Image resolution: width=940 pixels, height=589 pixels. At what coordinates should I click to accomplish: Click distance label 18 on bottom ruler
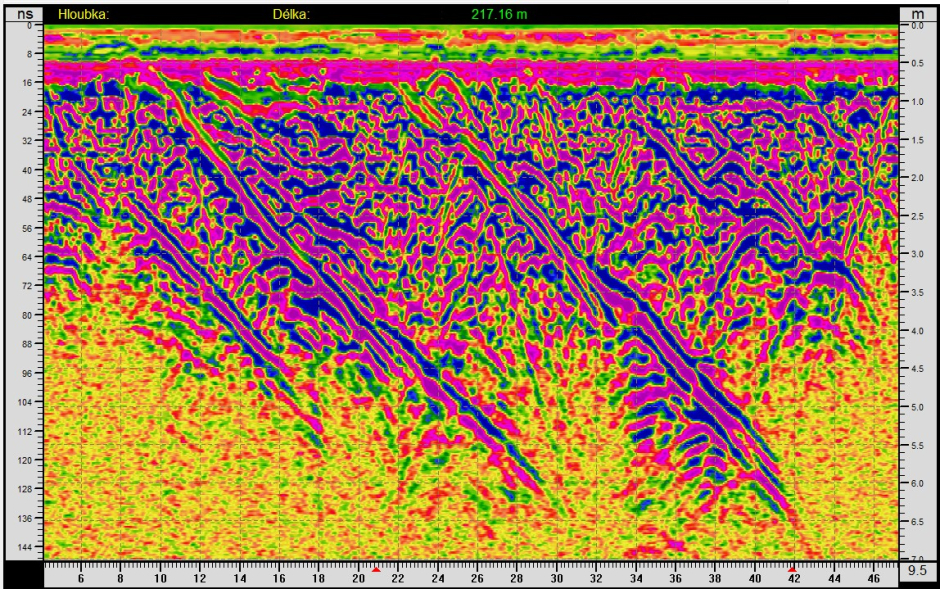[x=318, y=579]
